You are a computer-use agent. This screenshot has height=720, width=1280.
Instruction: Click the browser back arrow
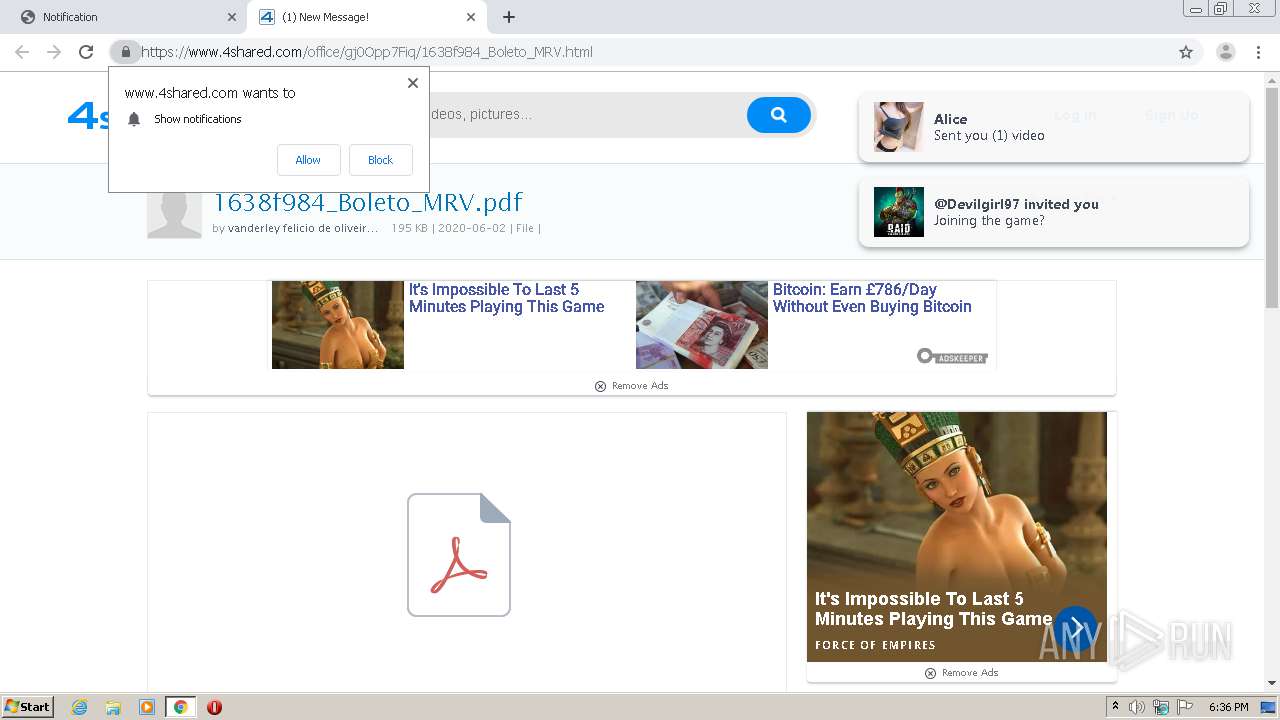click(22, 52)
